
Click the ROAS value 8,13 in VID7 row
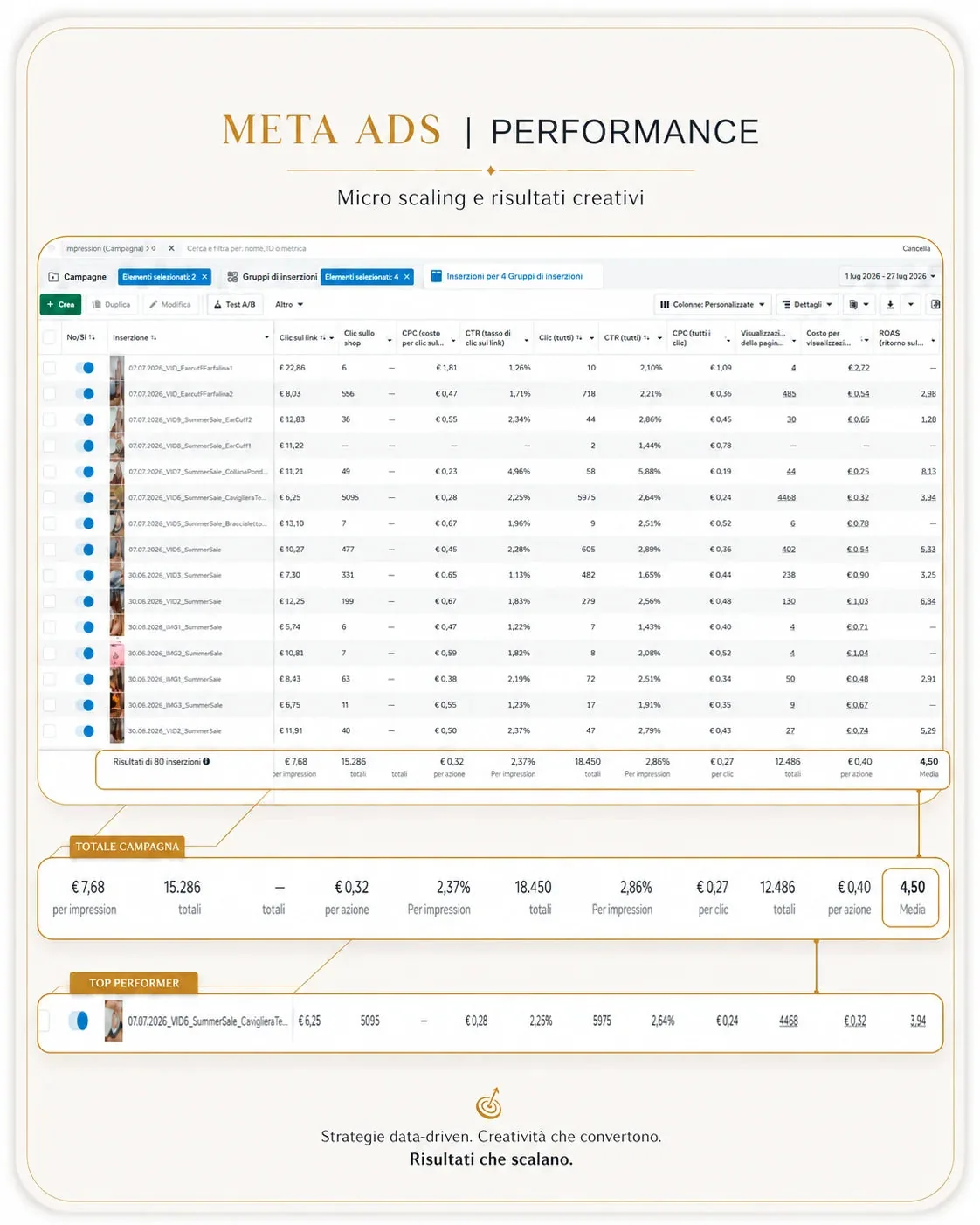click(928, 472)
